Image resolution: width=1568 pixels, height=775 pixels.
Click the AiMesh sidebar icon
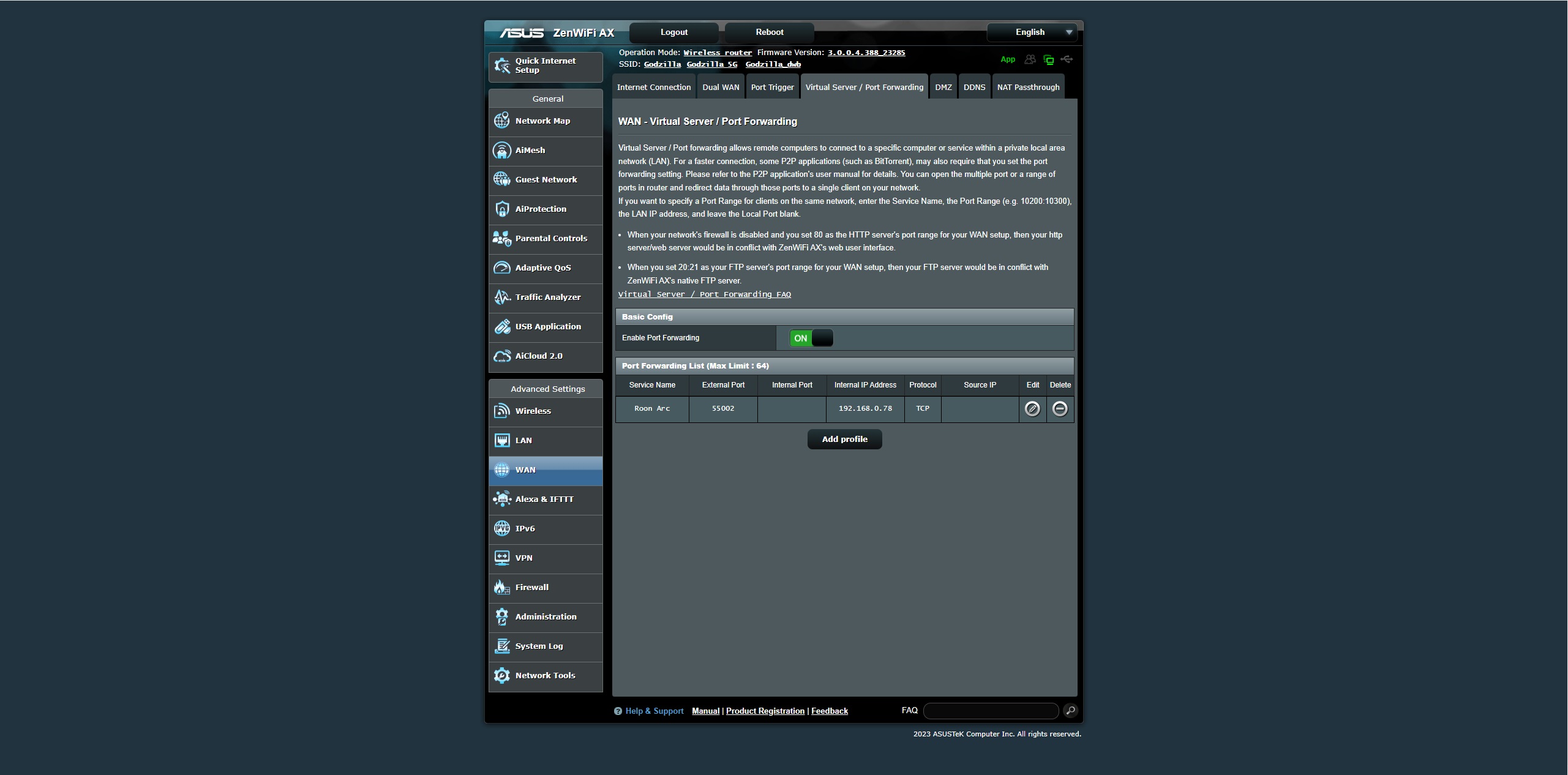point(502,150)
